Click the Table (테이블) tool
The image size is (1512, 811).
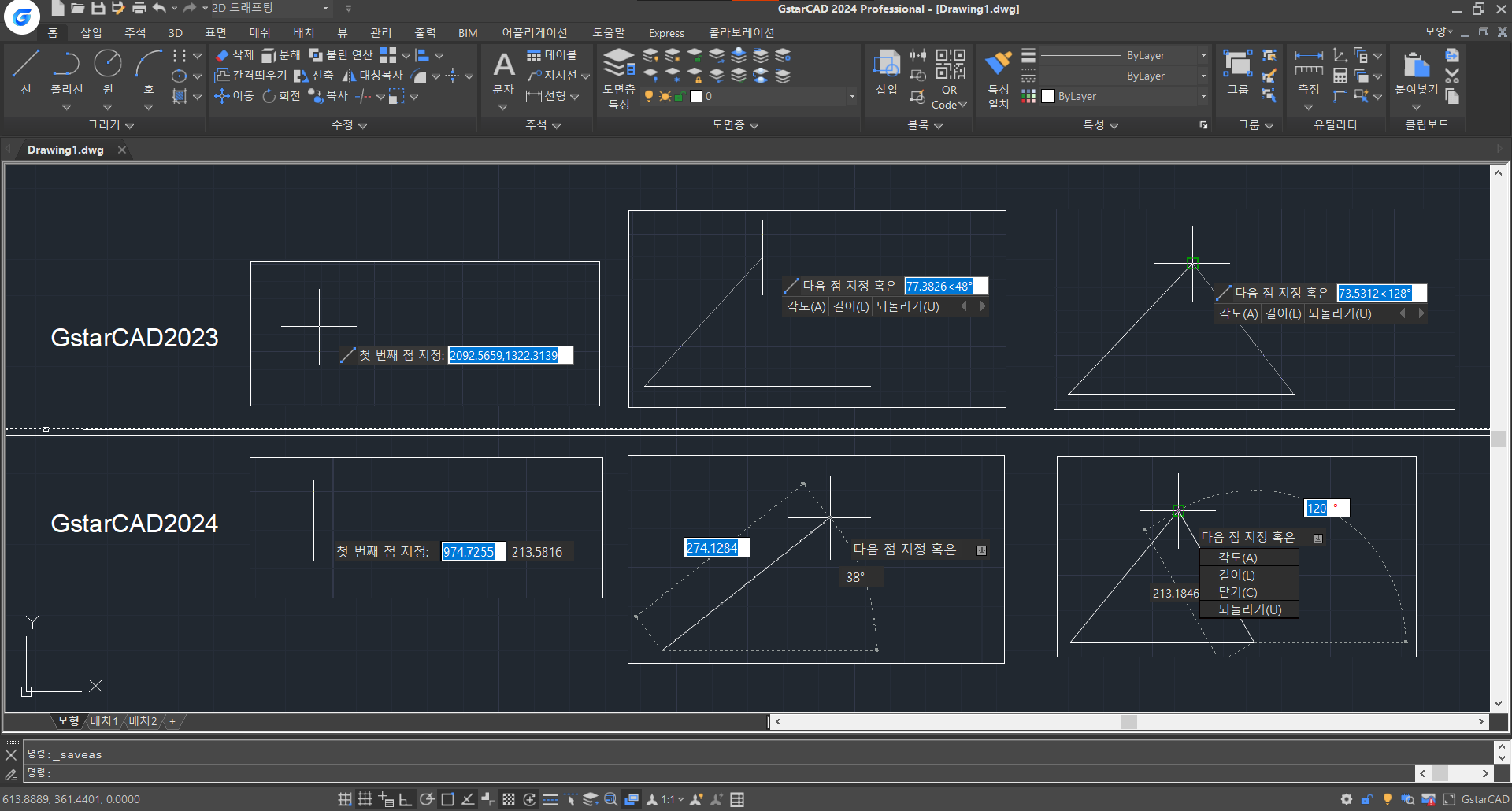click(x=552, y=54)
